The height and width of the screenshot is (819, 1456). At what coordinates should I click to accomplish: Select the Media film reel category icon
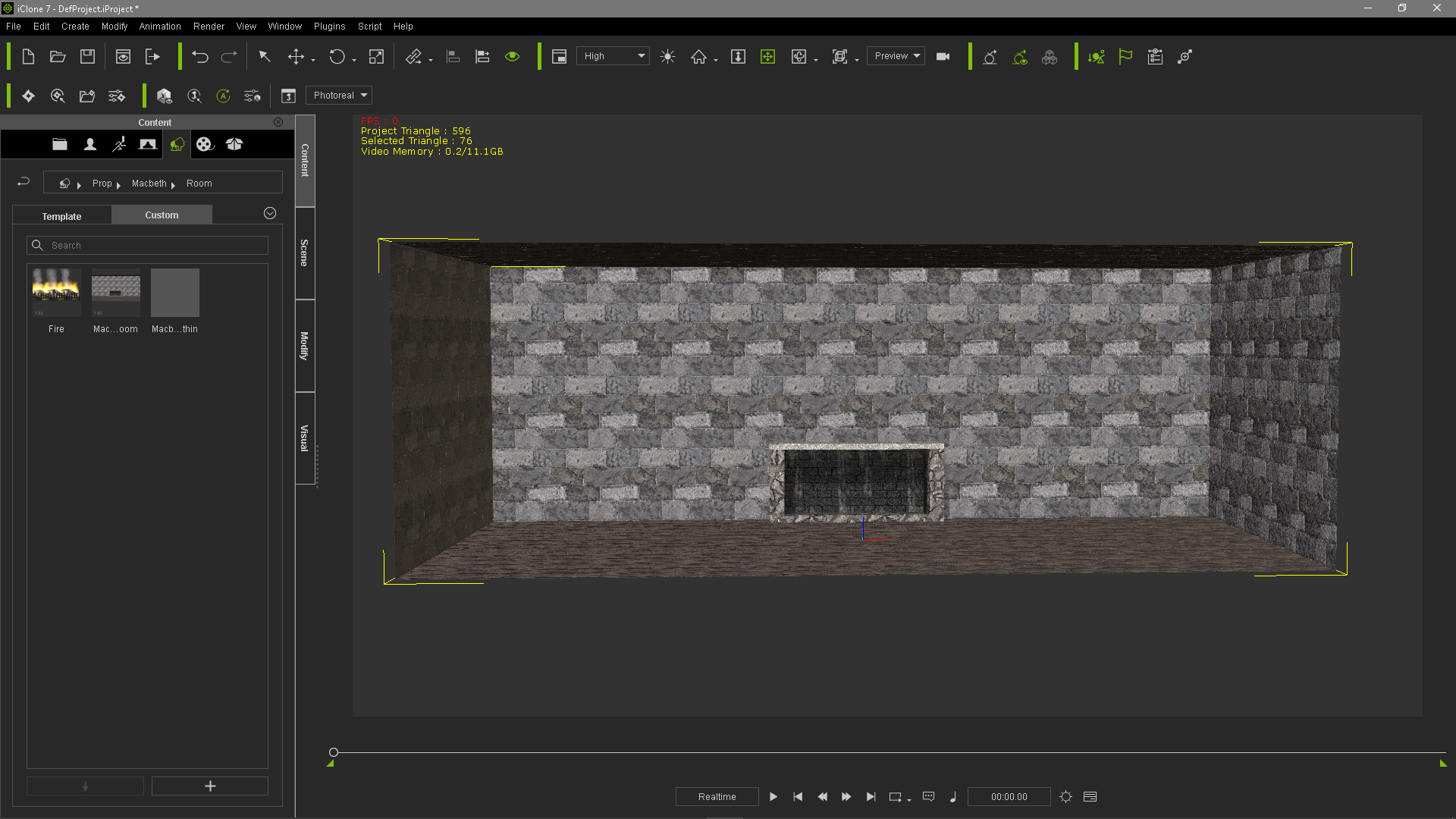pos(205,144)
